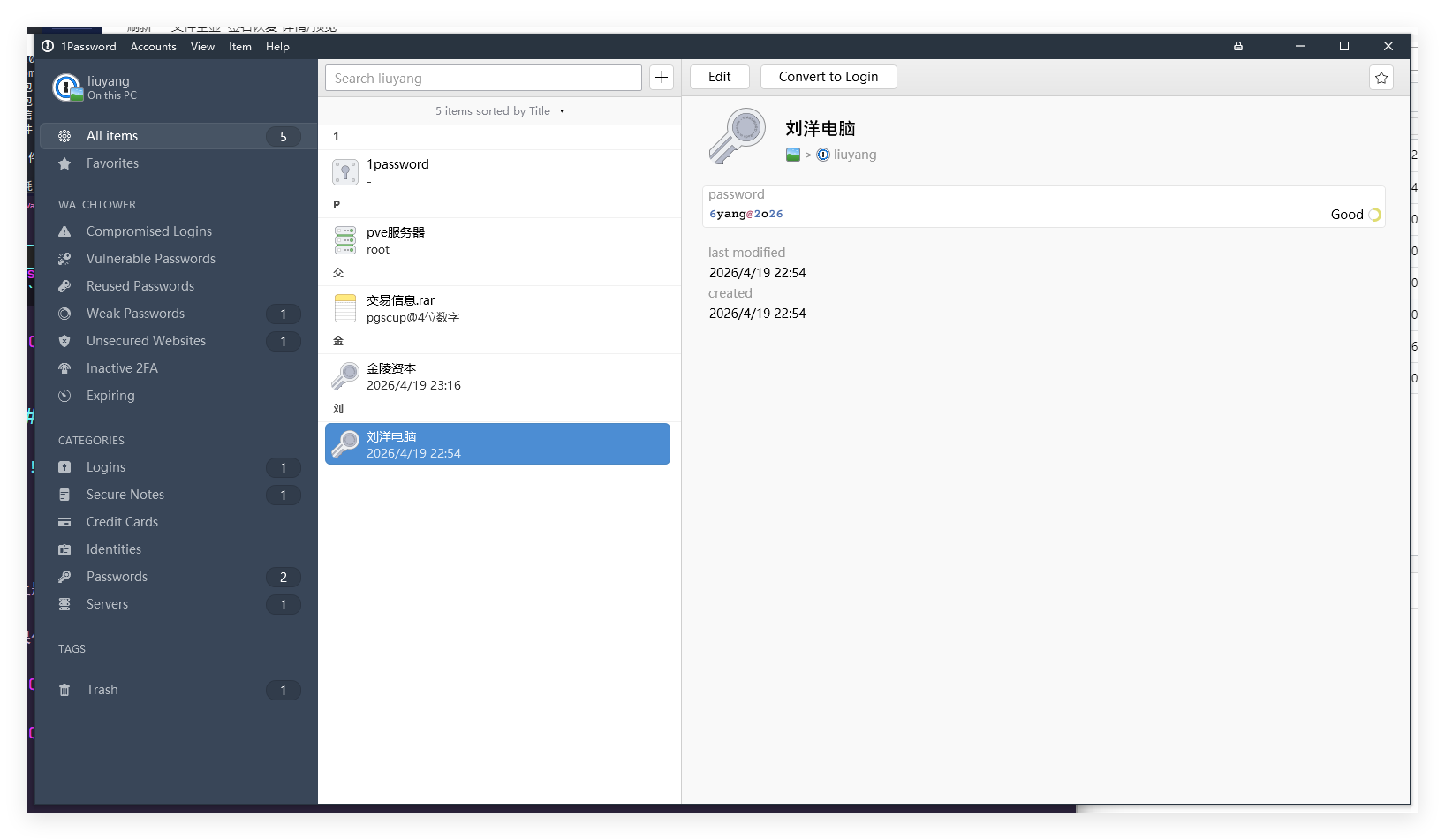Screen dimensions: 1445x840
Task: Click the Unsecured Websites shield icon
Action: pos(64,341)
